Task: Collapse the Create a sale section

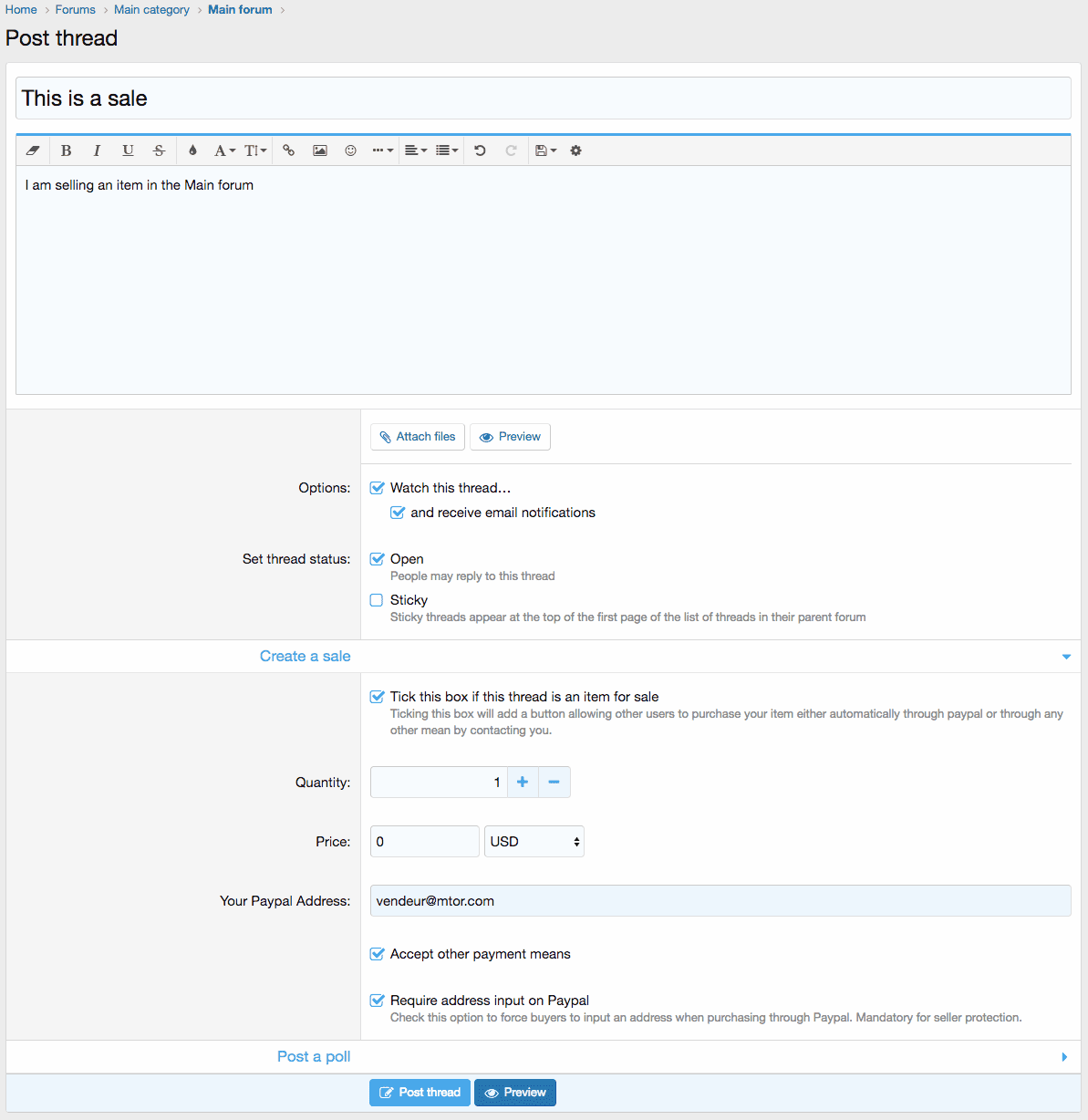Action: pyautogui.click(x=1066, y=657)
